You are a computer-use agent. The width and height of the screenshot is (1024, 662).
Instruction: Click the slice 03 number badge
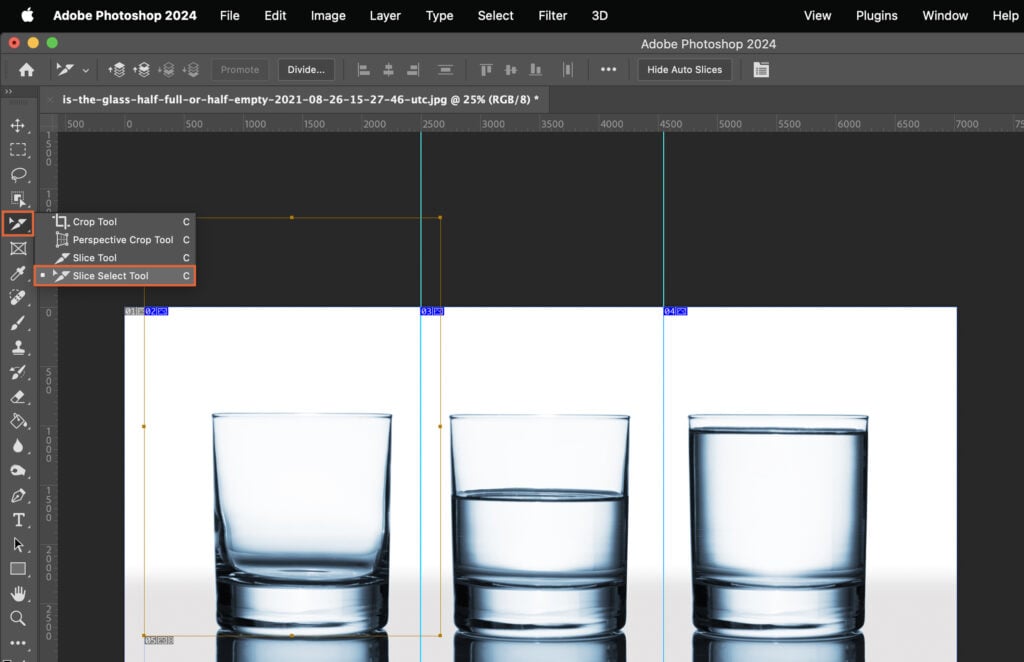point(427,311)
